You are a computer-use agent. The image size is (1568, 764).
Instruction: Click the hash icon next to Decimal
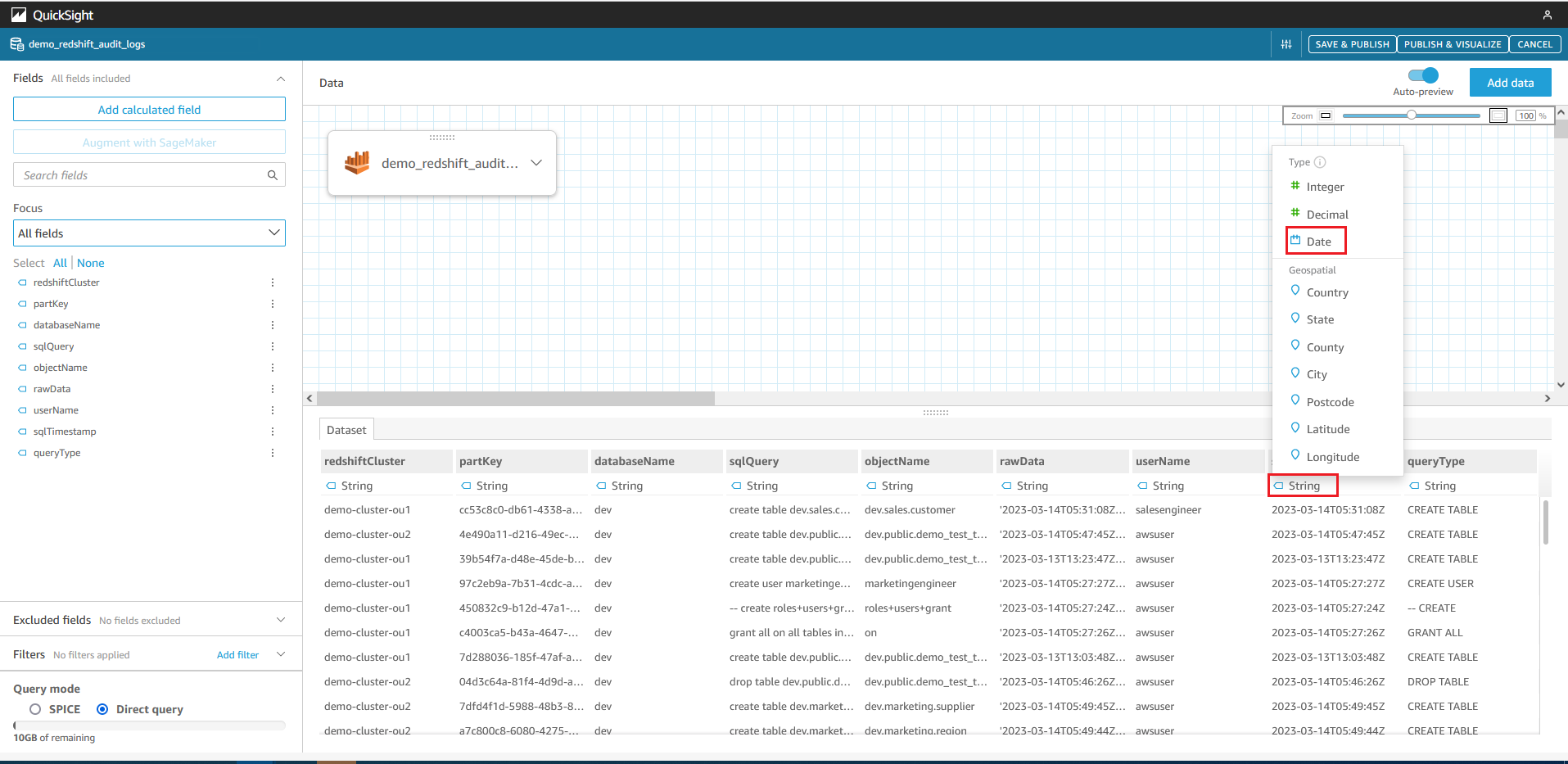tap(1295, 213)
